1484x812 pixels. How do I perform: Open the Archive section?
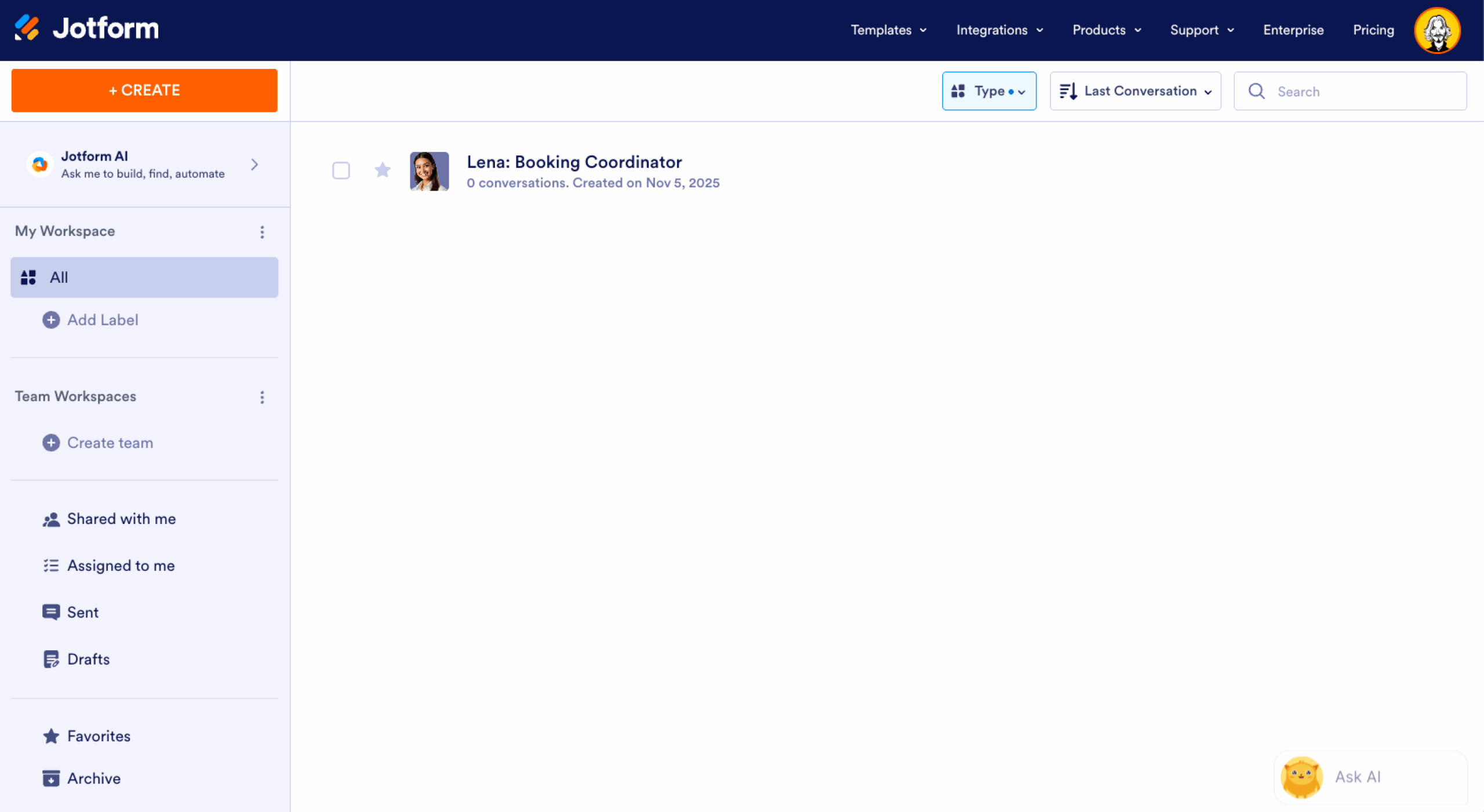pyautogui.click(x=93, y=778)
